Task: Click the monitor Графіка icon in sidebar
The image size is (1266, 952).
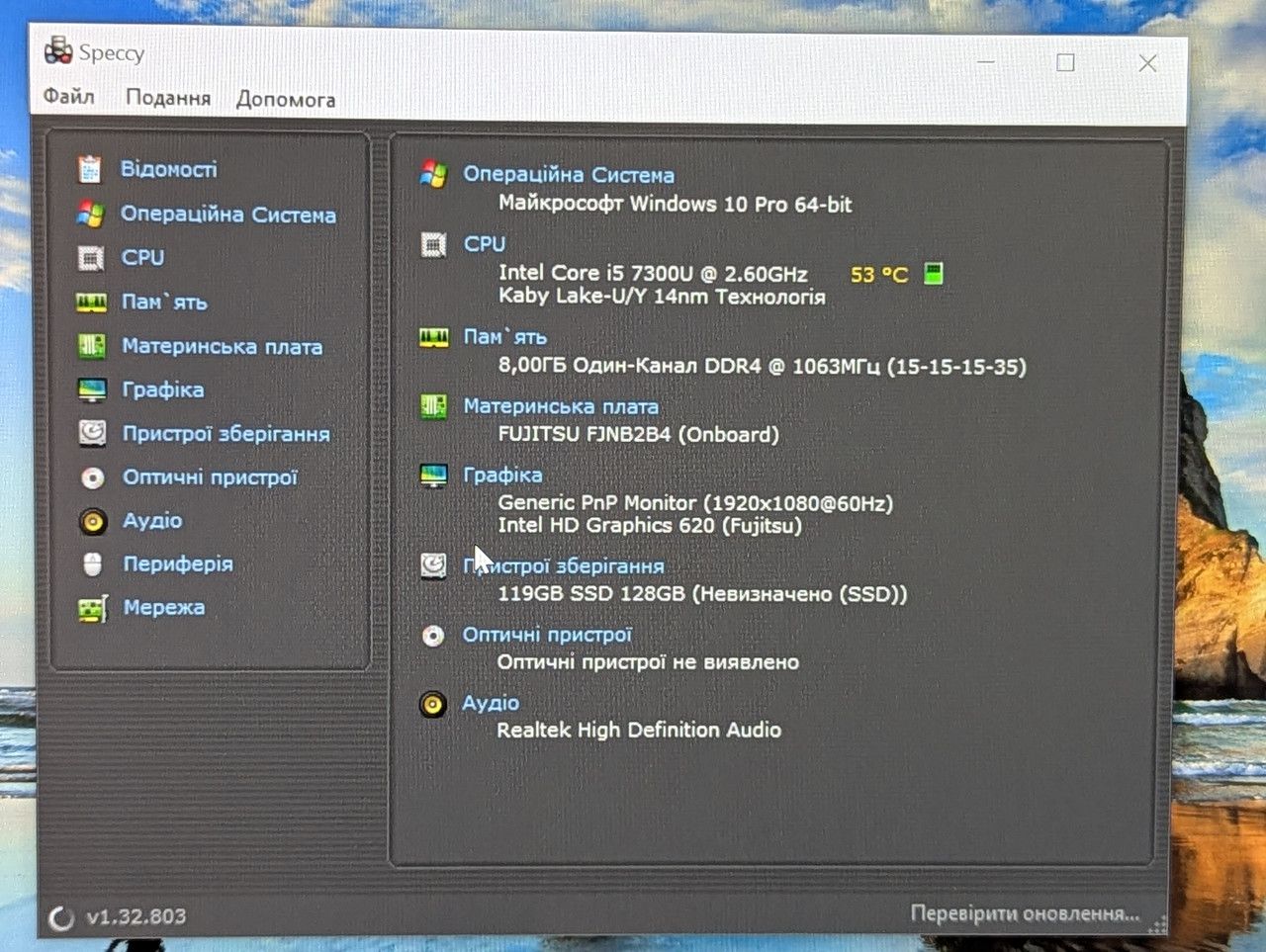Action: coord(92,390)
